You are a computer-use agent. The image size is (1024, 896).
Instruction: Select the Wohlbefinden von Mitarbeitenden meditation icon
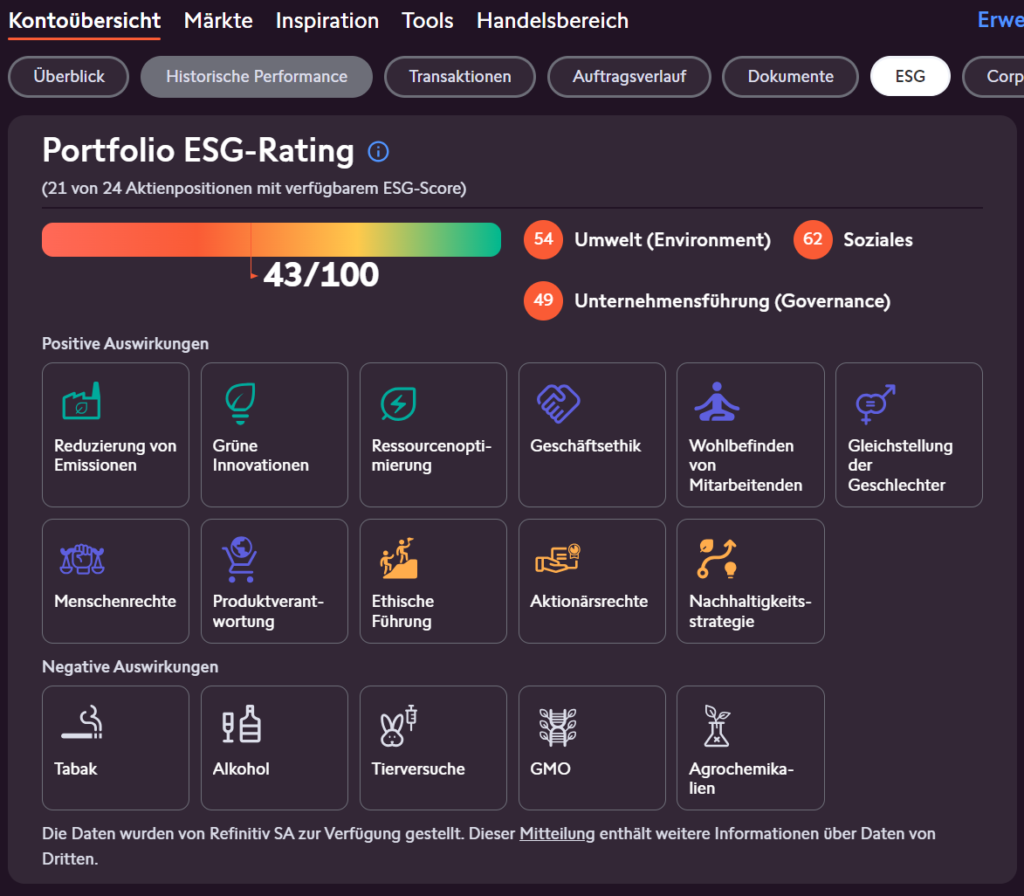click(x=716, y=402)
